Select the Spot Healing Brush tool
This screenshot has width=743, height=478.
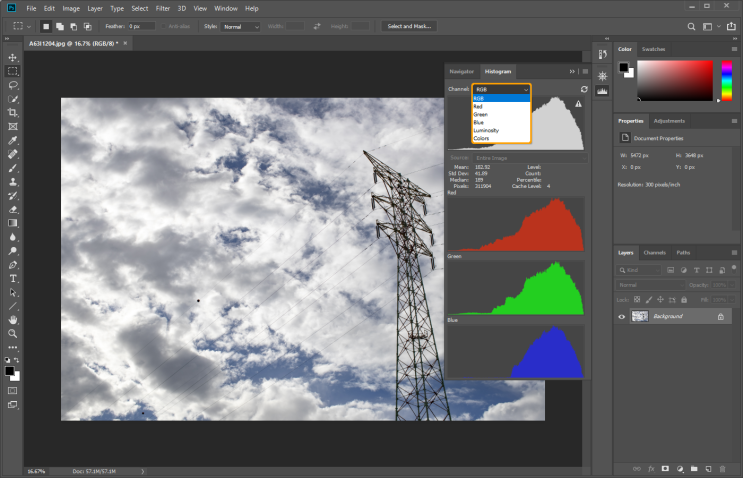pyautogui.click(x=13, y=154)
